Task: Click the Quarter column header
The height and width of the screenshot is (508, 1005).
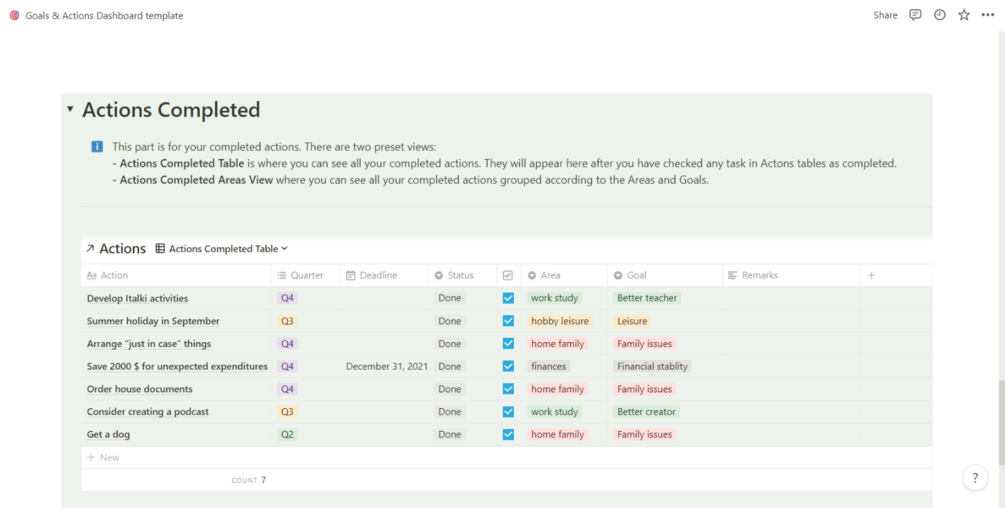Action: click(x=307, y=275)
